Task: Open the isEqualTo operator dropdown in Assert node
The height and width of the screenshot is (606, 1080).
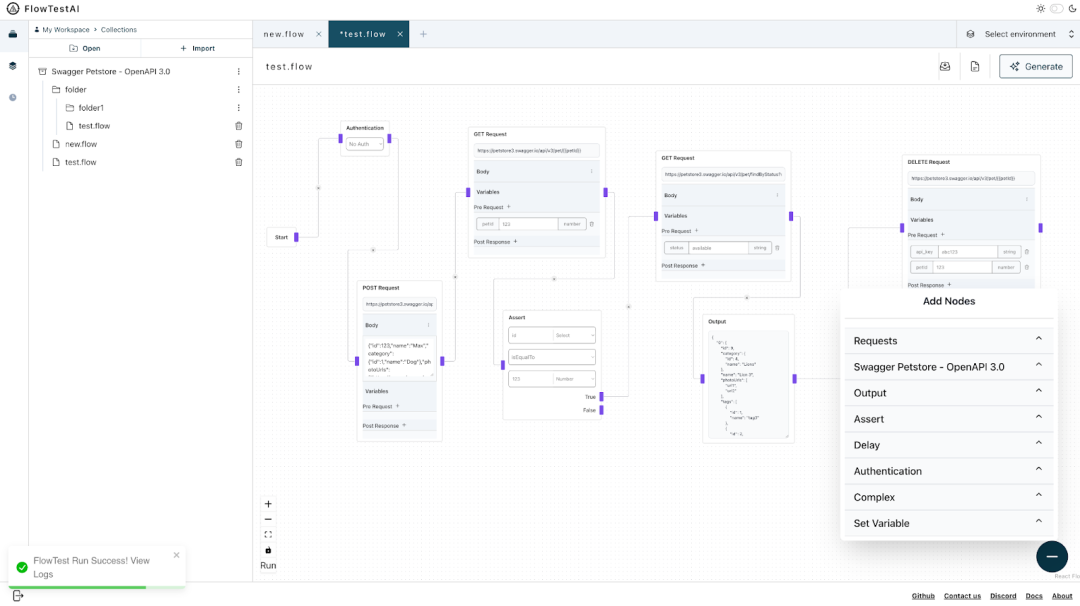Action: (x=552, y=357)
